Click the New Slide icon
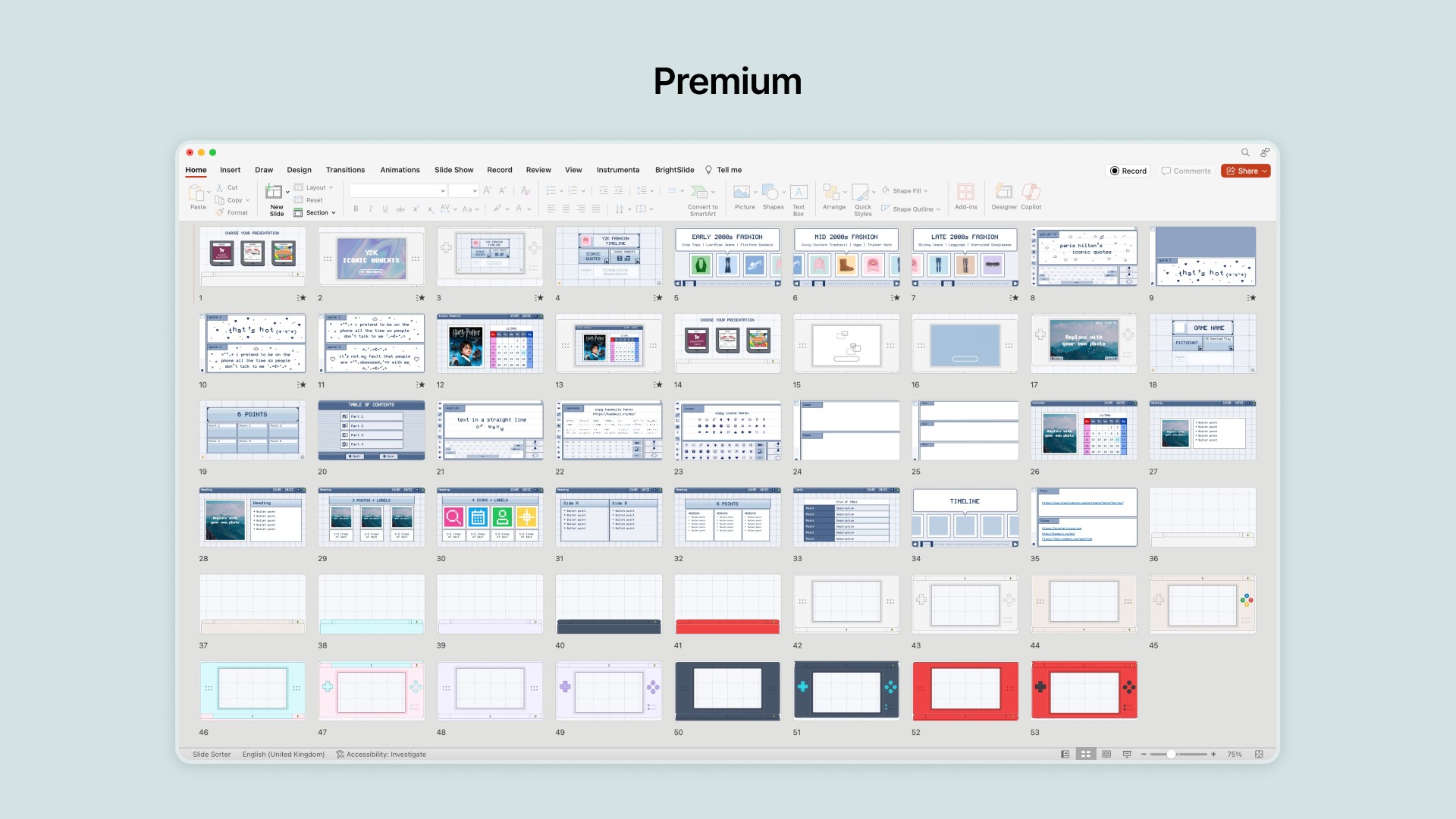Screen dimensions: 1456x819 pyautogui.click(x=274, y=192)
